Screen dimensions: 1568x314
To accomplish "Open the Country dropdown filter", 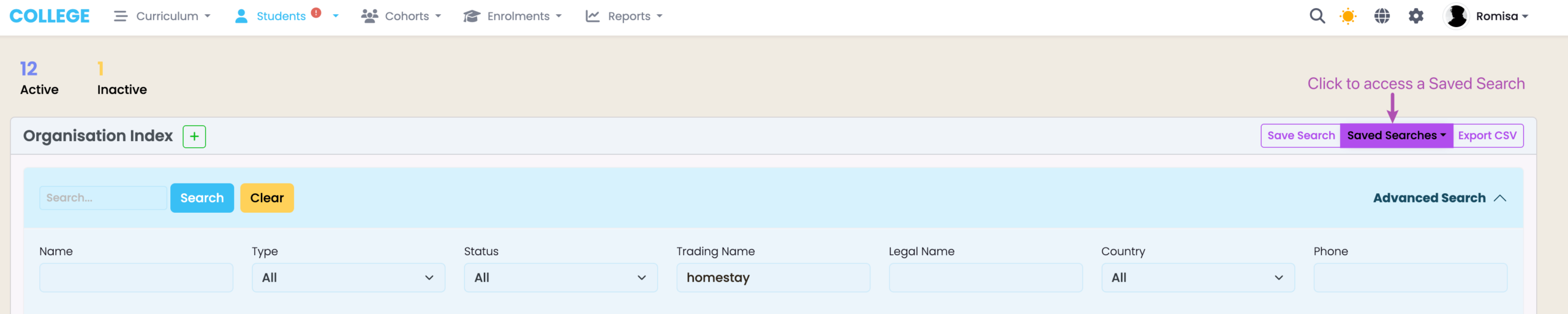I will point(1197,278).
